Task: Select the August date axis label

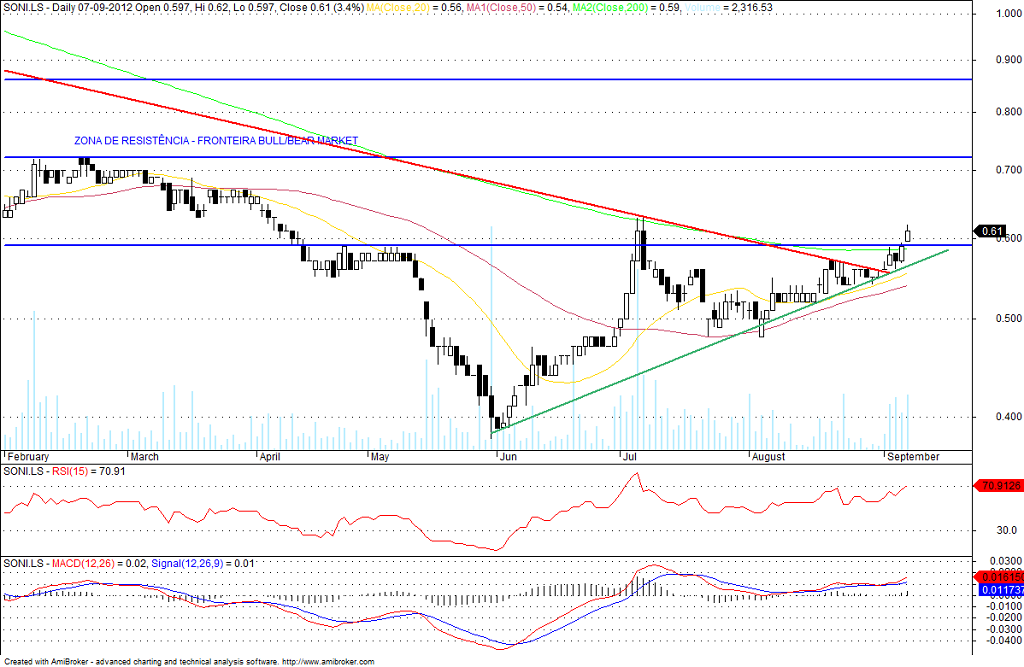Action: point(768,457)
